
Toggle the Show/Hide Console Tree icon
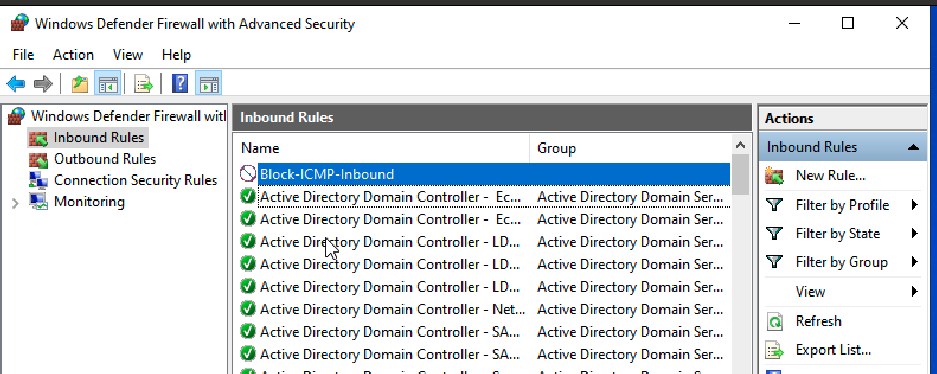click(x=108, y=84)
